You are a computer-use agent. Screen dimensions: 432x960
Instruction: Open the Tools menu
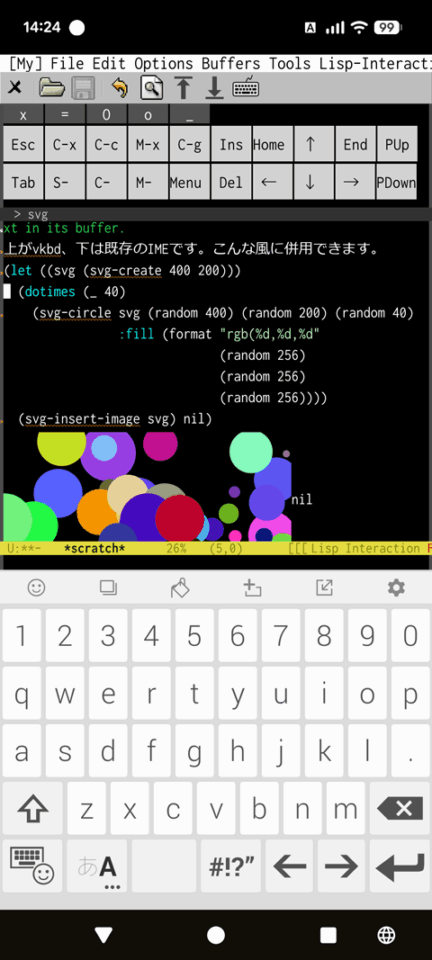(291, 63)
